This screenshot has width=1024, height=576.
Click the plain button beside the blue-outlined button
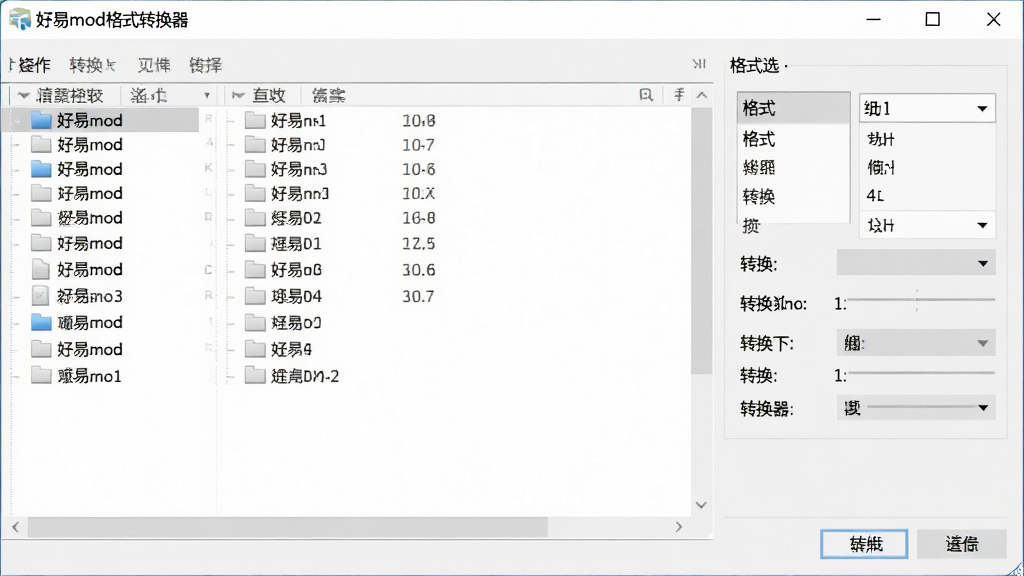pyautogui.click(x=961, y=544)
